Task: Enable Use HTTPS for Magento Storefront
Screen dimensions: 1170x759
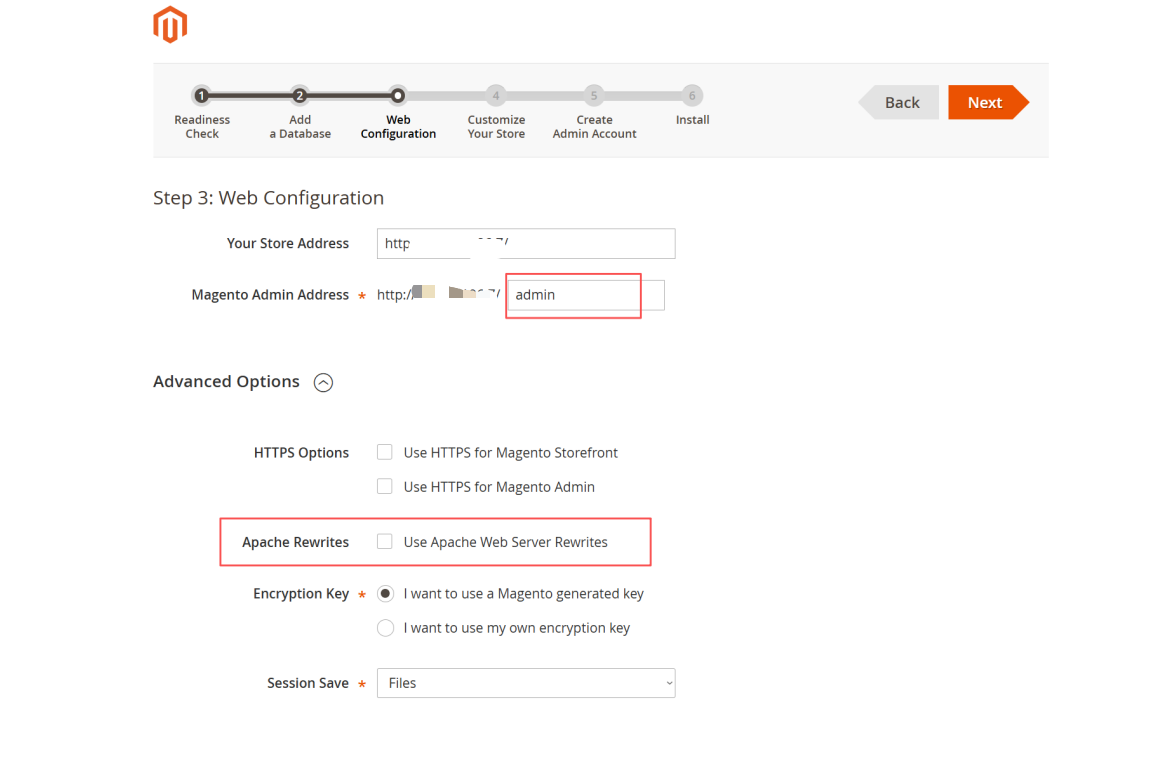Action: (384, 452)
